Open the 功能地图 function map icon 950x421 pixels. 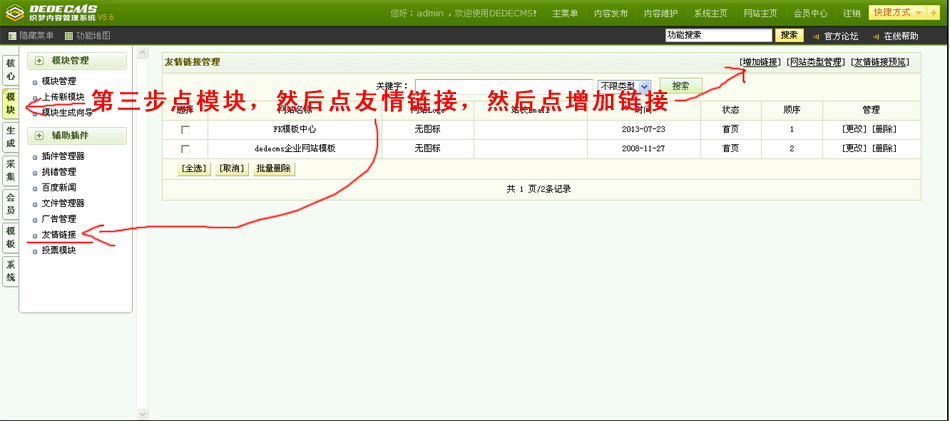tap(68, 36)
